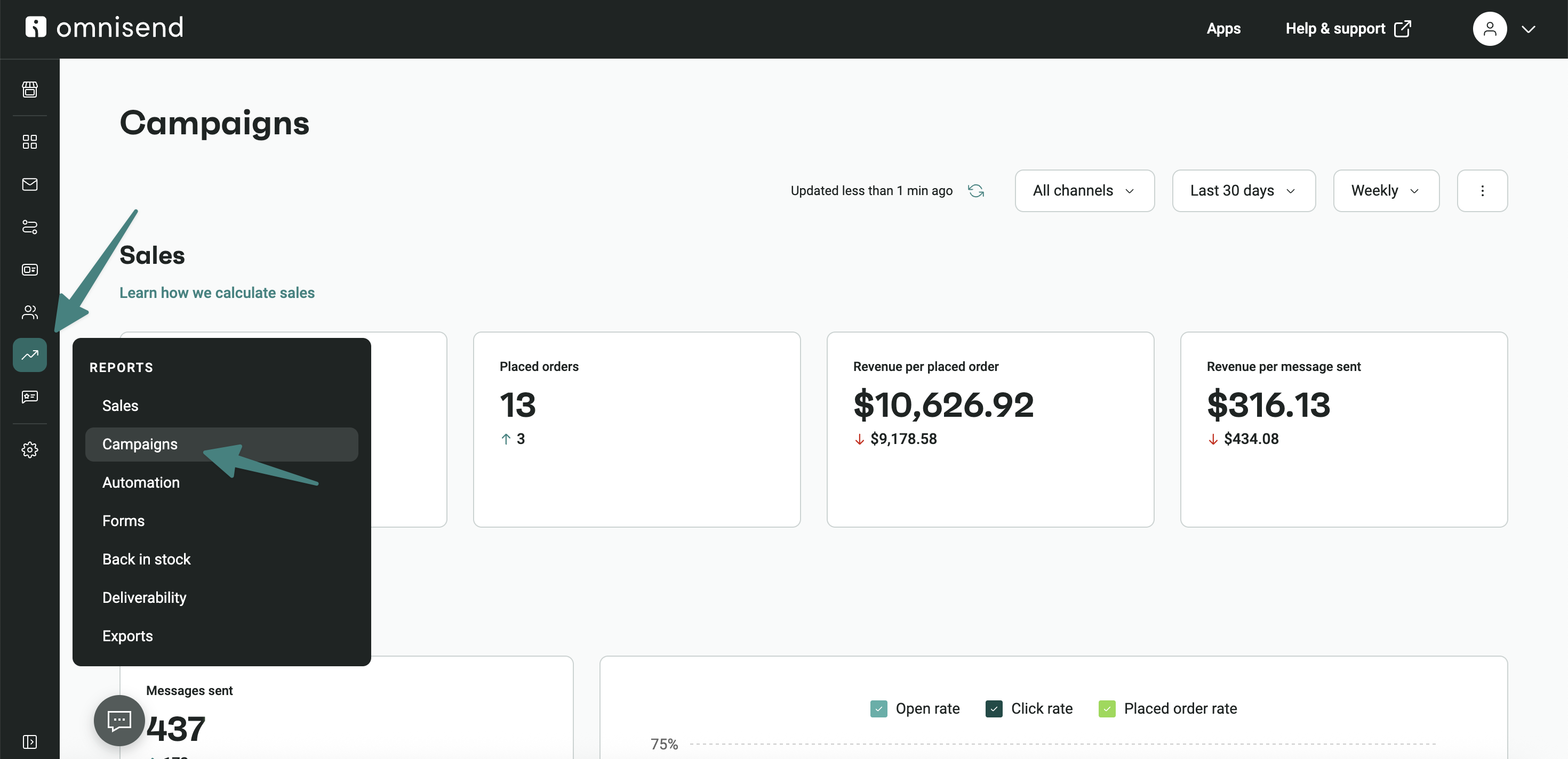Open the Weekly granularity dropdown
1568x759 pixels.
coord(1386,190)
